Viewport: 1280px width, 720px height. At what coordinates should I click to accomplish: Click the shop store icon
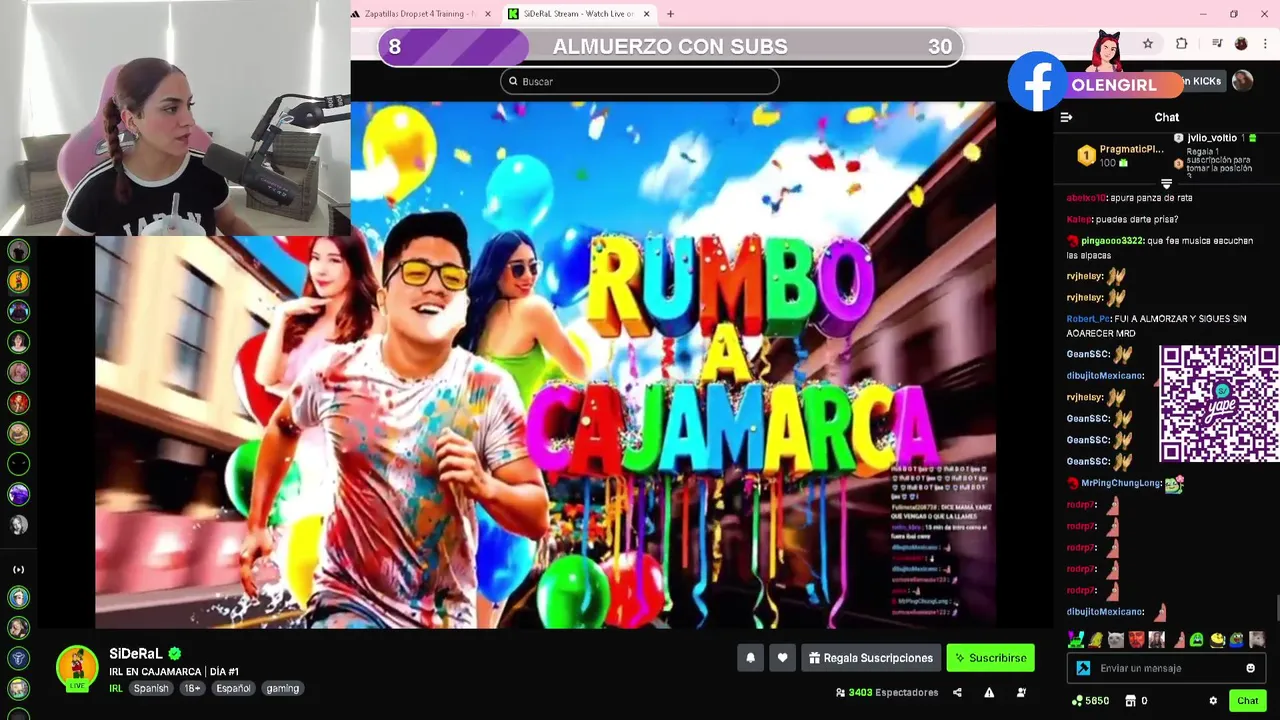click(x=1131, y=701)
